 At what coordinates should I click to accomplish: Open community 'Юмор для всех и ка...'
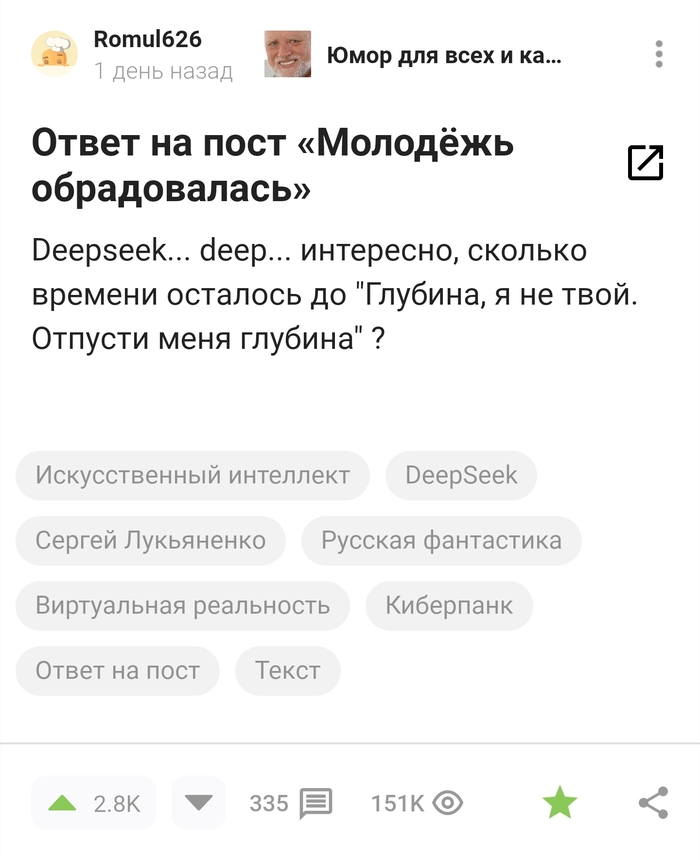pos(444,55)
